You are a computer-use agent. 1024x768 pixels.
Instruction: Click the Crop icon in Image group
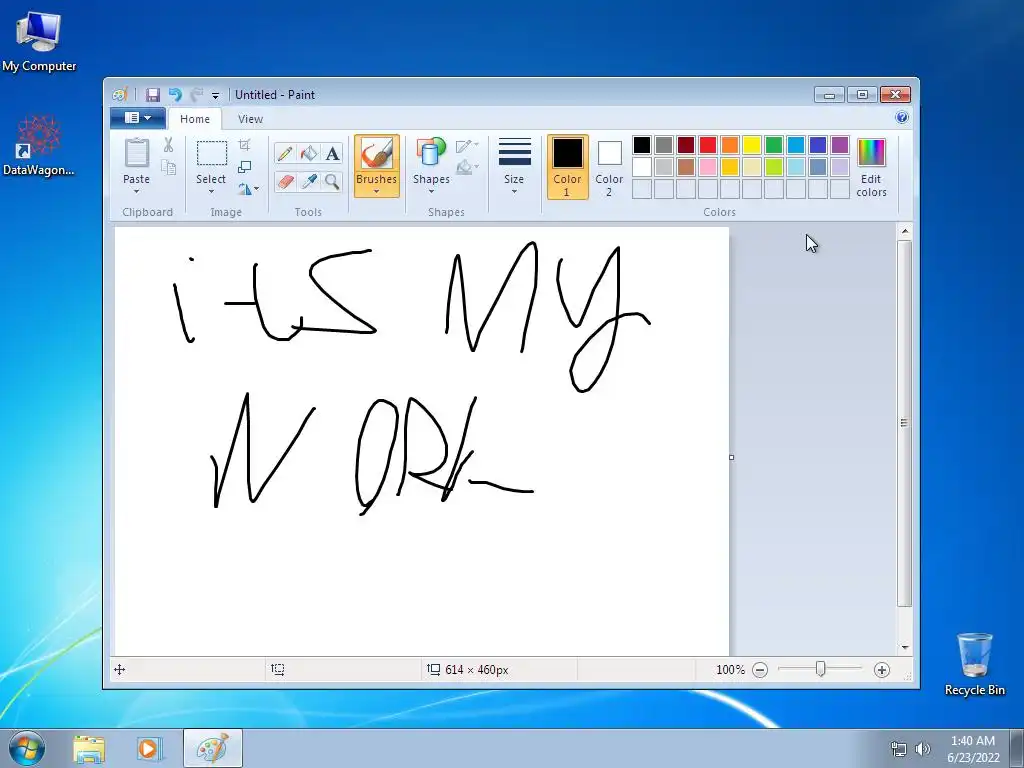click(245, 144)
